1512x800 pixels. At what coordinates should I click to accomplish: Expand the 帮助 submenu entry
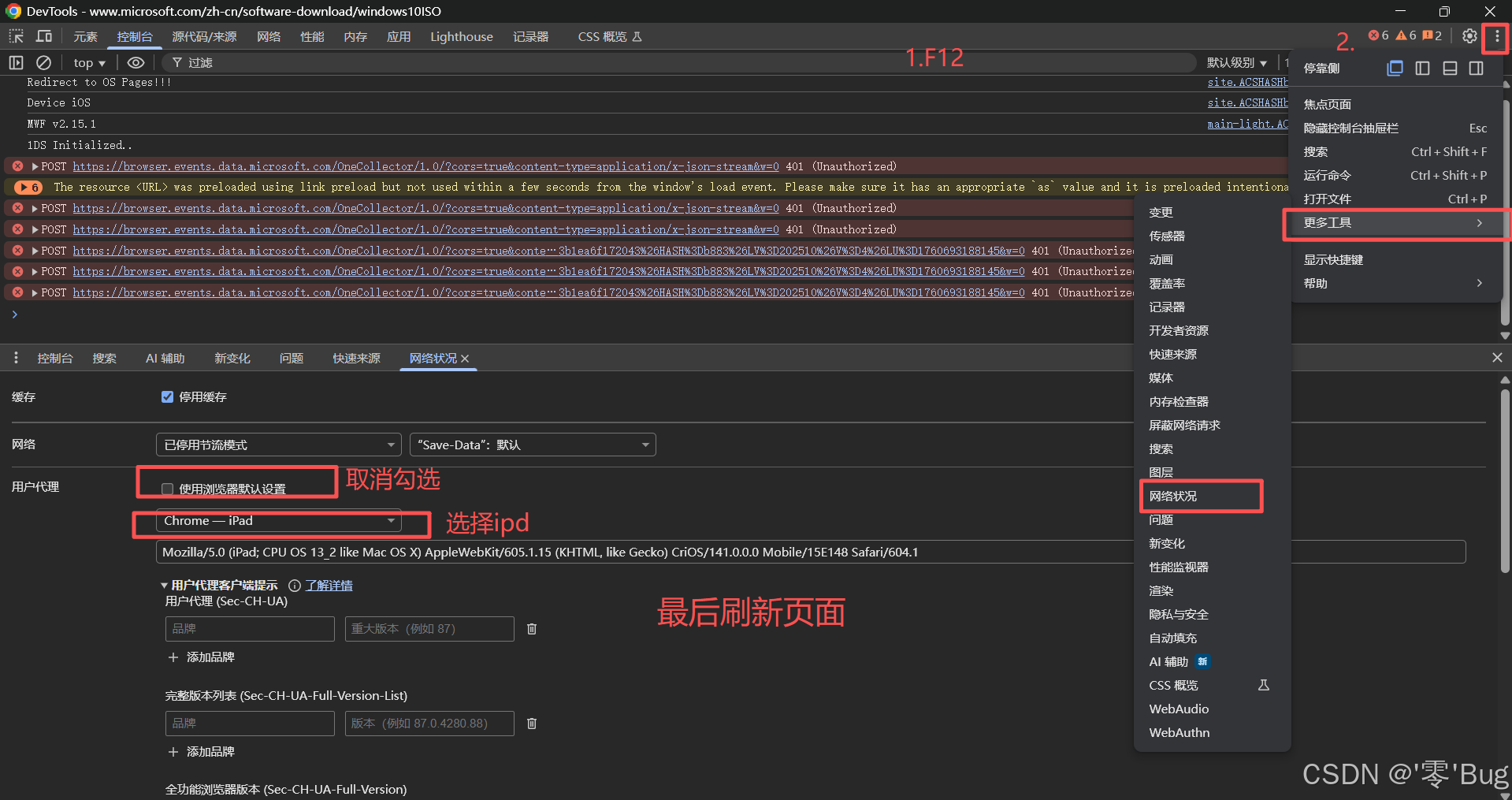(1395, 283)
